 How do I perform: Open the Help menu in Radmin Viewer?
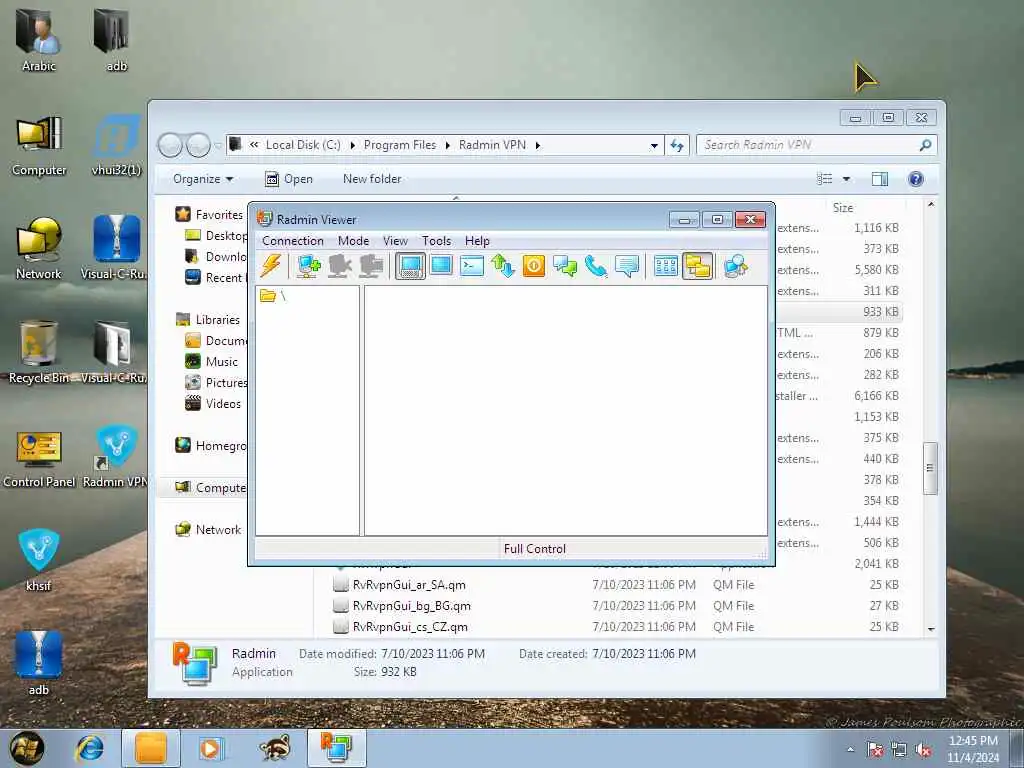(477, 241)
